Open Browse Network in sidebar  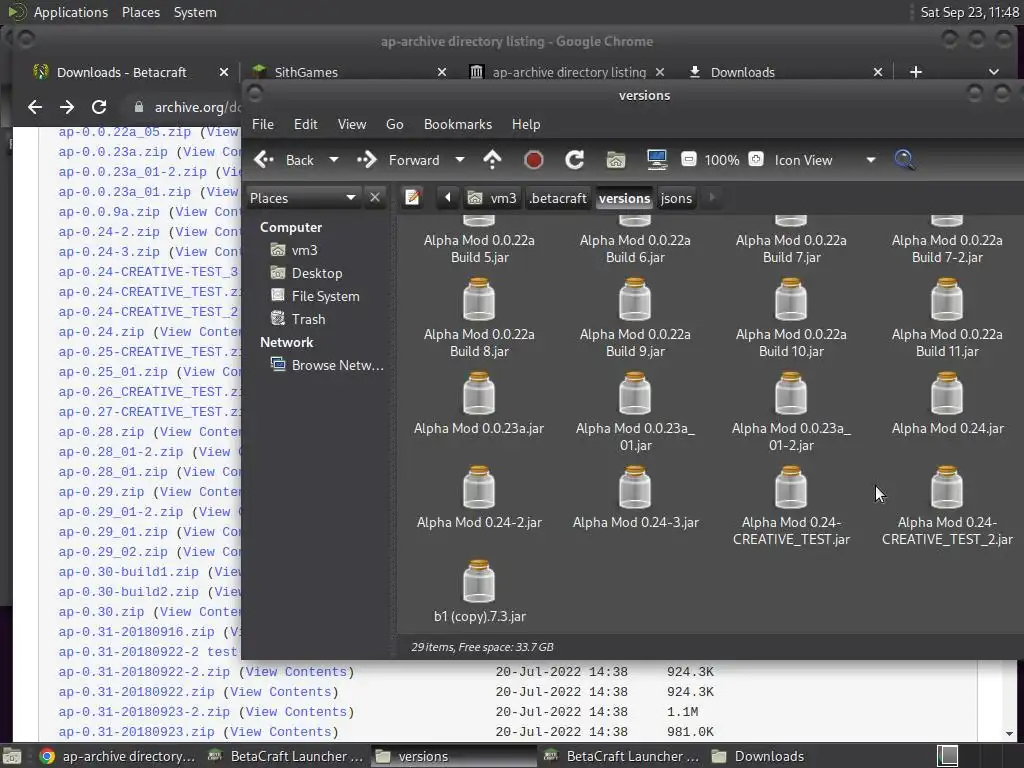click(337, 365)
